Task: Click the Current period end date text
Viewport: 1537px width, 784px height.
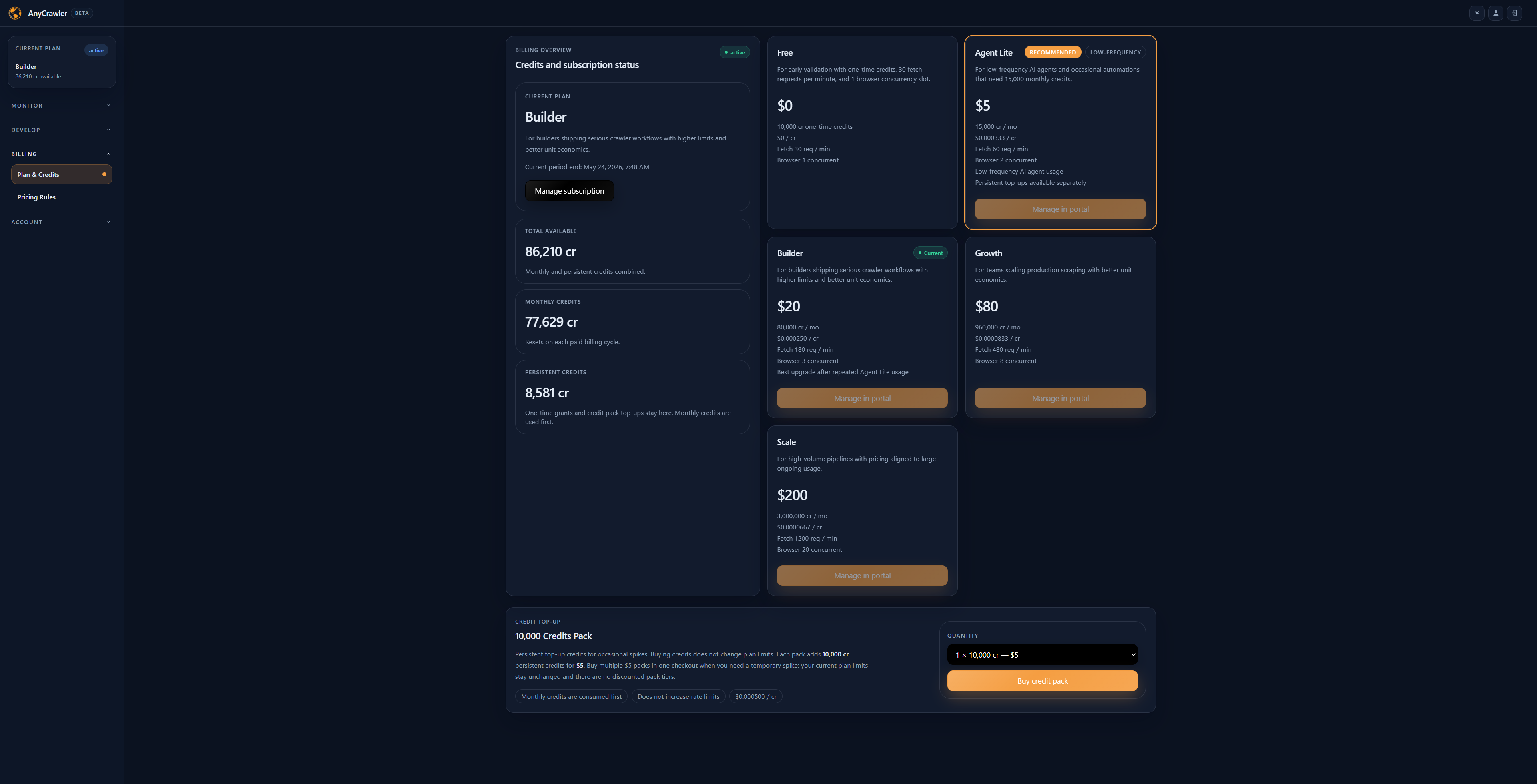Action: point(586,167)
